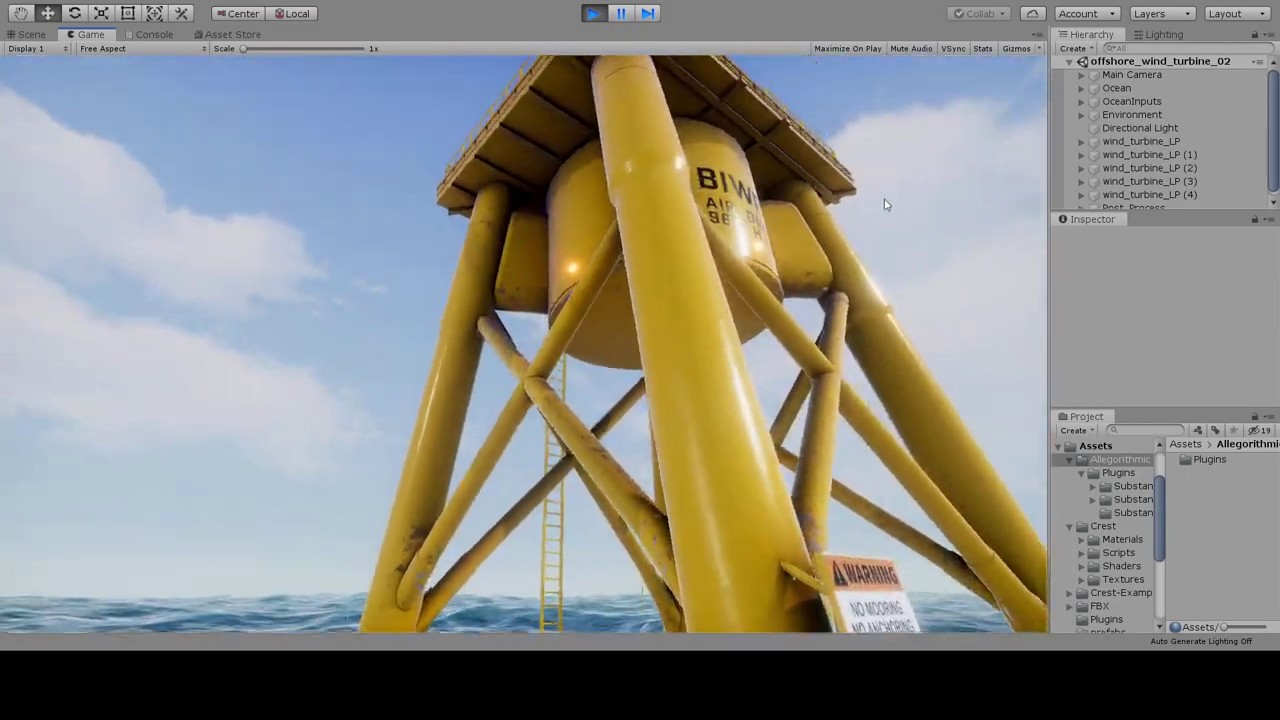Open the Display 1 dropdown
The width and height of the screenshot is (1280, 720).
(x=37, y=48)
